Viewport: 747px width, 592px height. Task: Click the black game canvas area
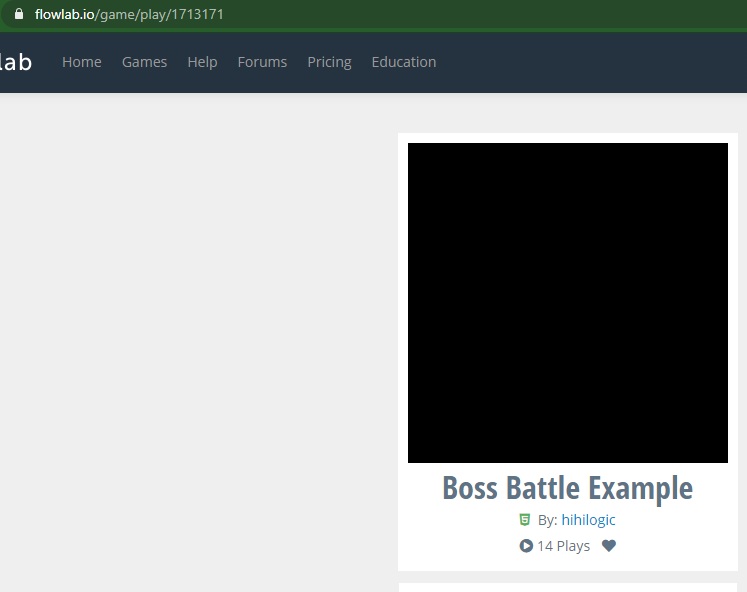pos(567,302)
